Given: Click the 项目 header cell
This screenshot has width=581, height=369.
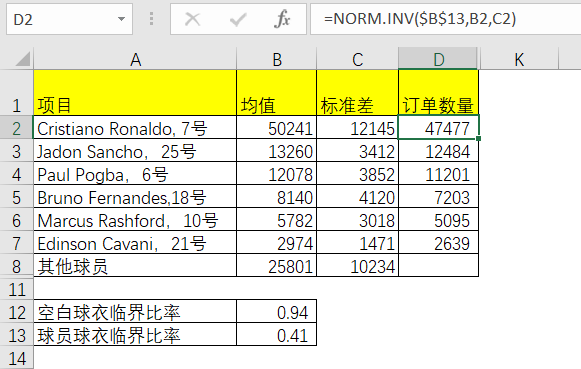Looking at the screenshot, I should coord(135,93).
